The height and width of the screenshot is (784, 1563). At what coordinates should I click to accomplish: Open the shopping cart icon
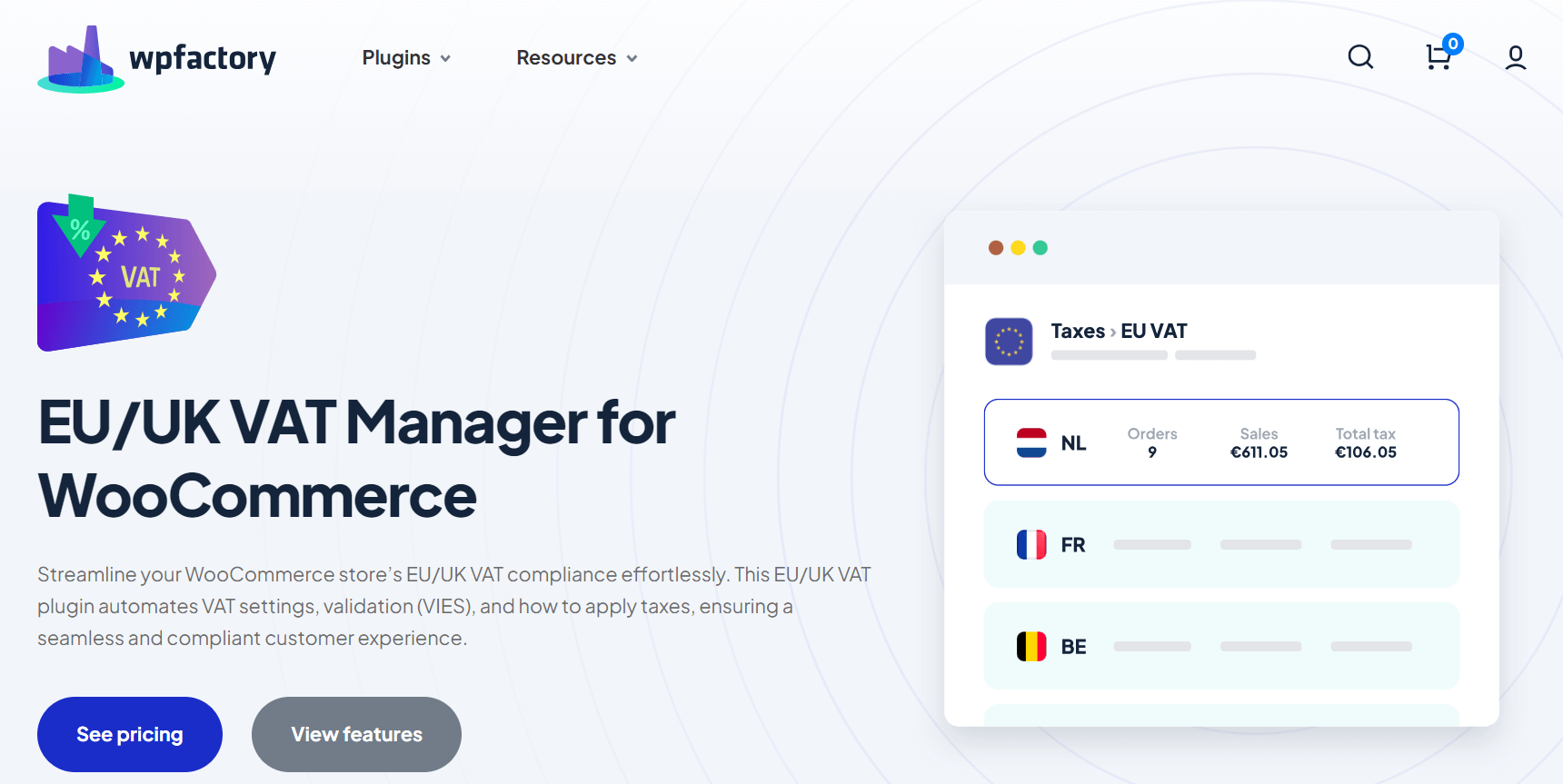click(1438, 57)
